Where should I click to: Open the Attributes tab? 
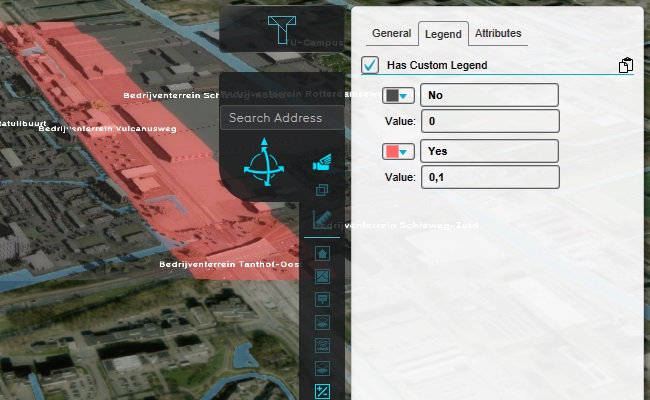tap(498, 33)
